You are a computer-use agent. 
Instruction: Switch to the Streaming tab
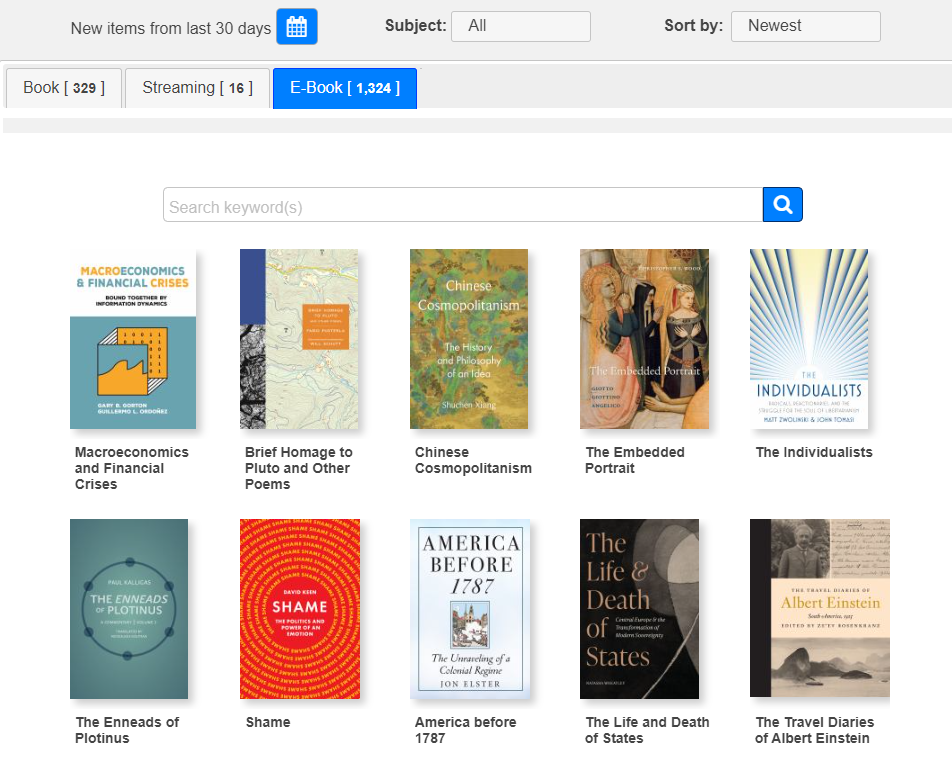[x=197, y=88]
